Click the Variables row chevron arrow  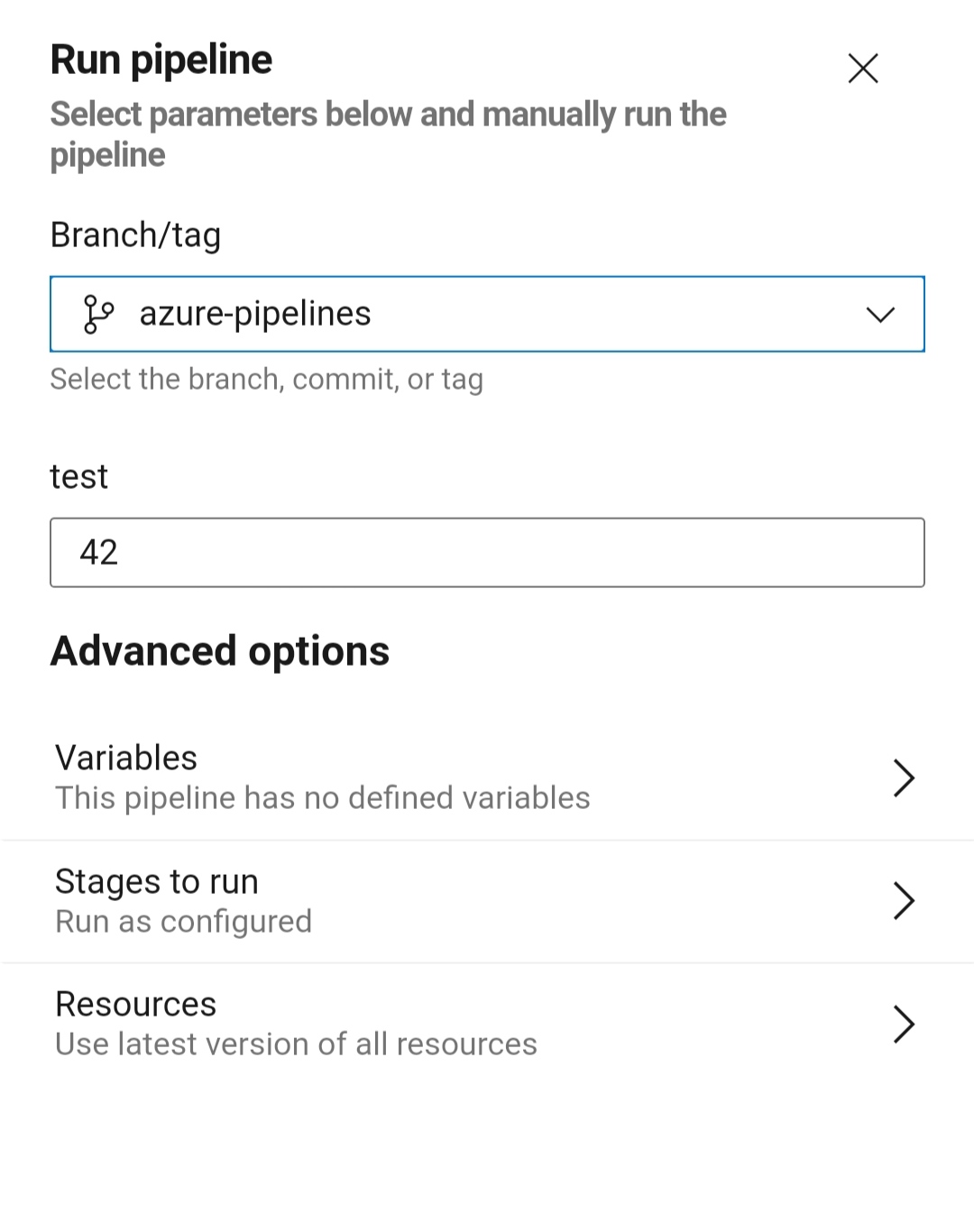click(904, 777)
